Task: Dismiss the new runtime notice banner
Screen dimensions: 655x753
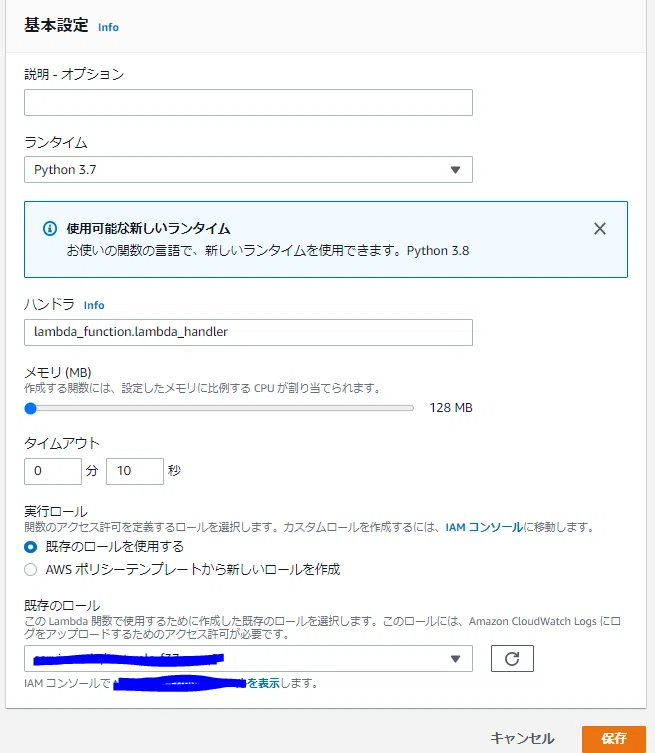Action: click(599, 229)
